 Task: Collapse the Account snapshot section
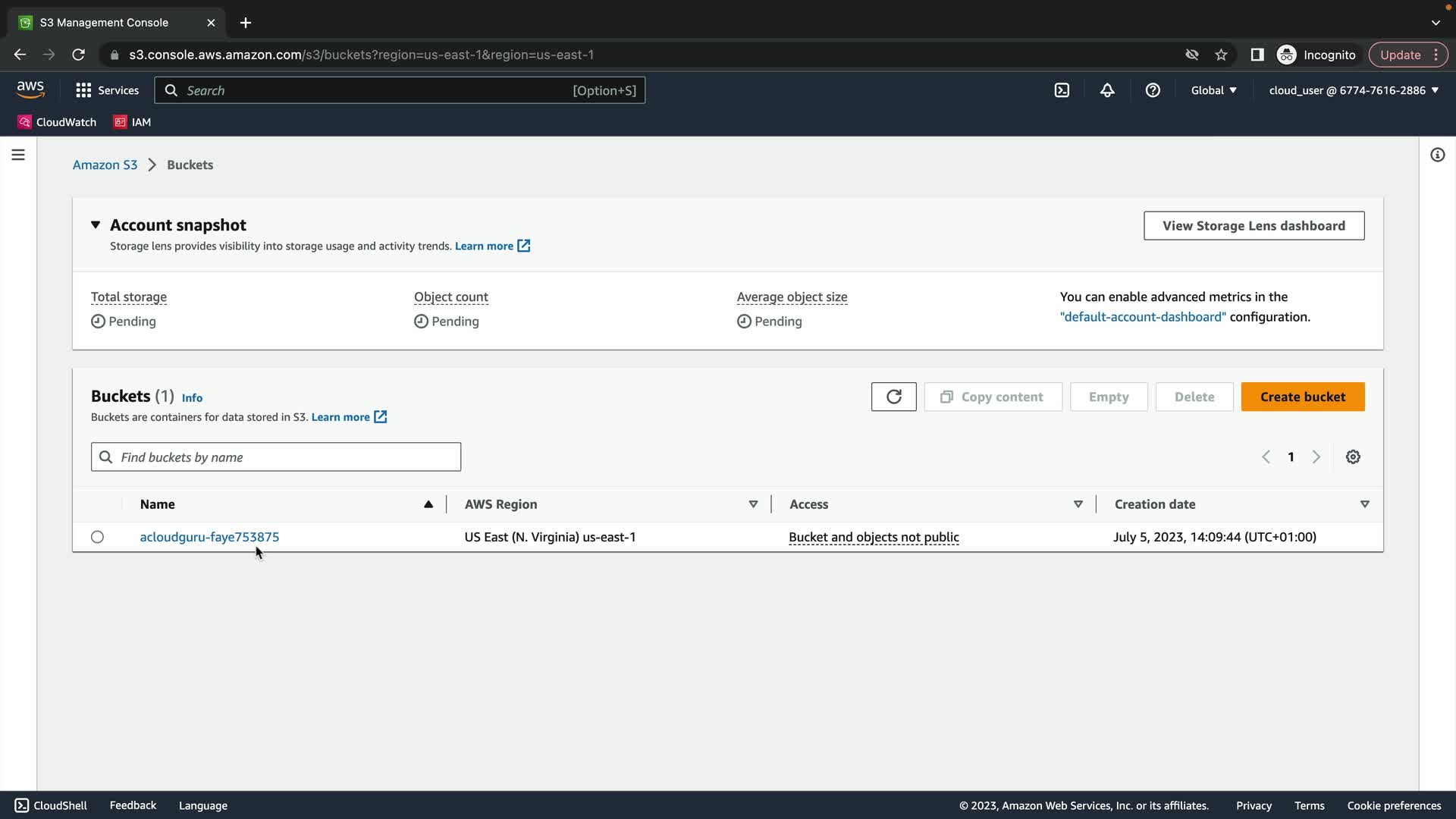(x=96, y=224)
